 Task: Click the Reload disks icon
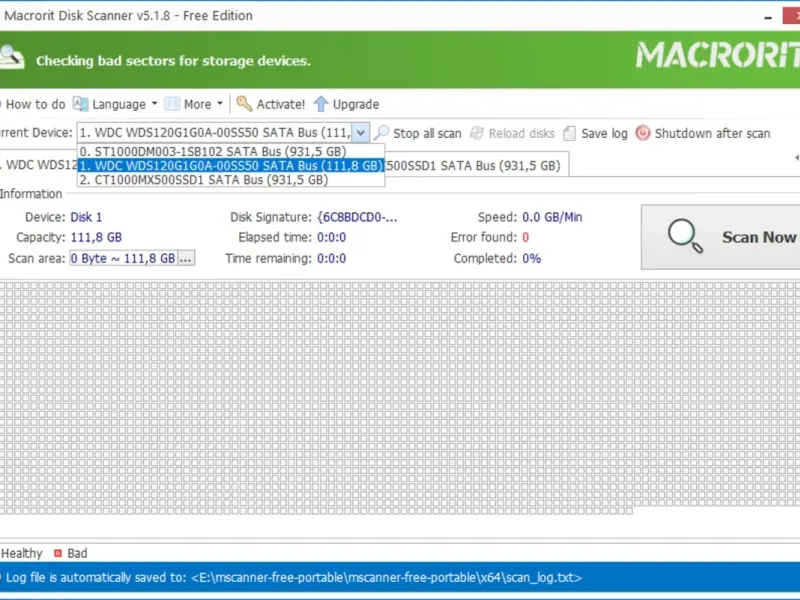coord(477,133)
